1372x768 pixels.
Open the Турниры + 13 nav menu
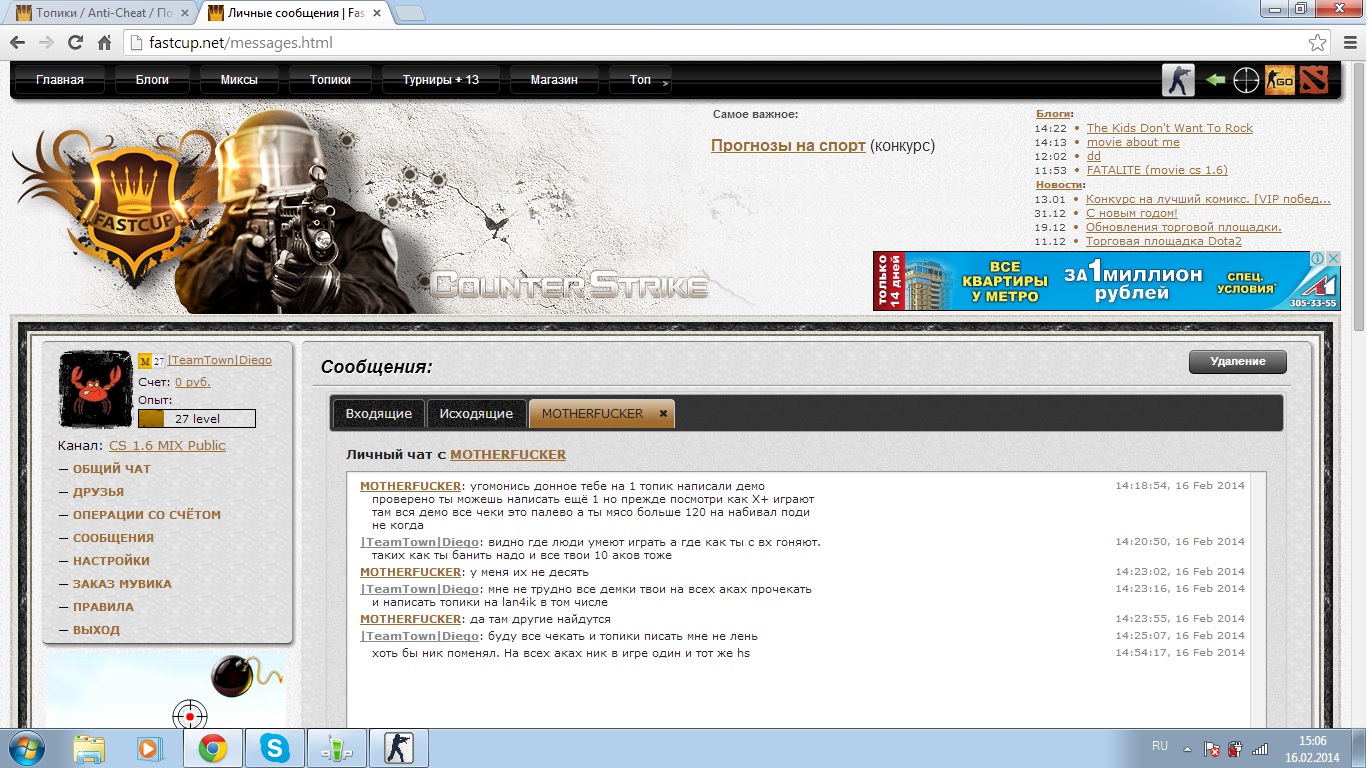(x=441, y=80)
